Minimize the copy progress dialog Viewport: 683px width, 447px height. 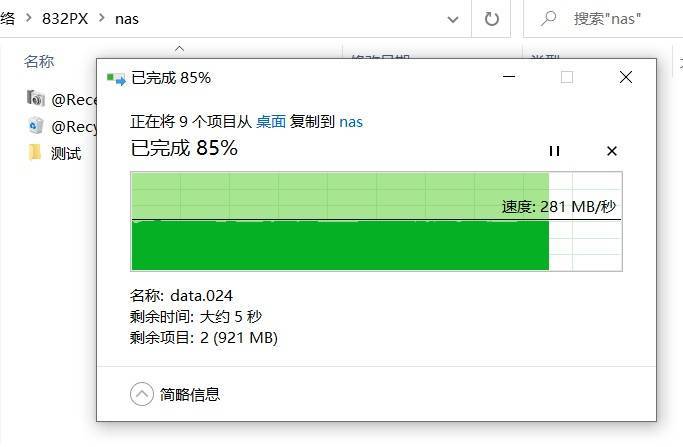[509, 77]
